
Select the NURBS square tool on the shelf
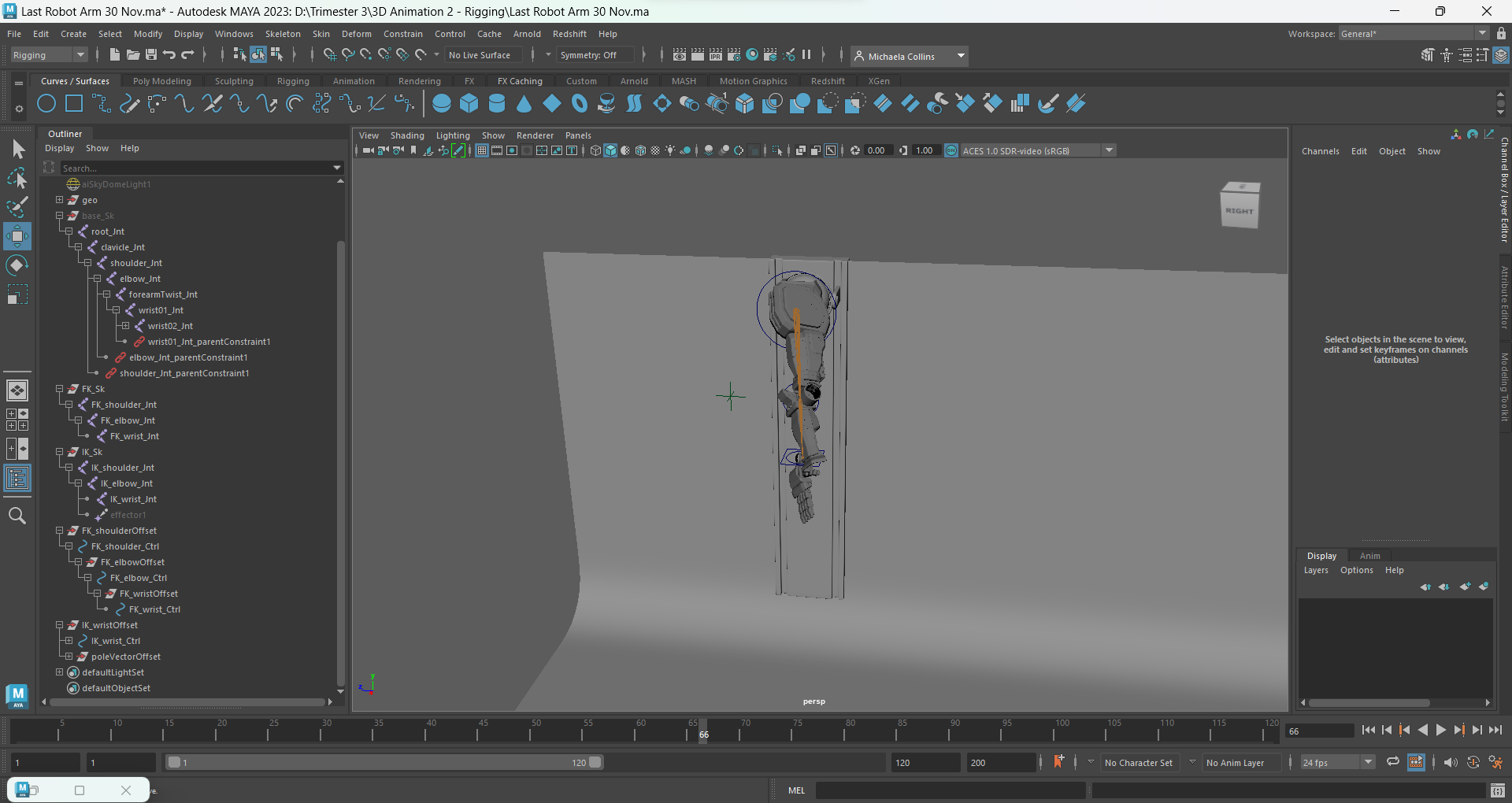pyautogui.click(x=74, y=103)
